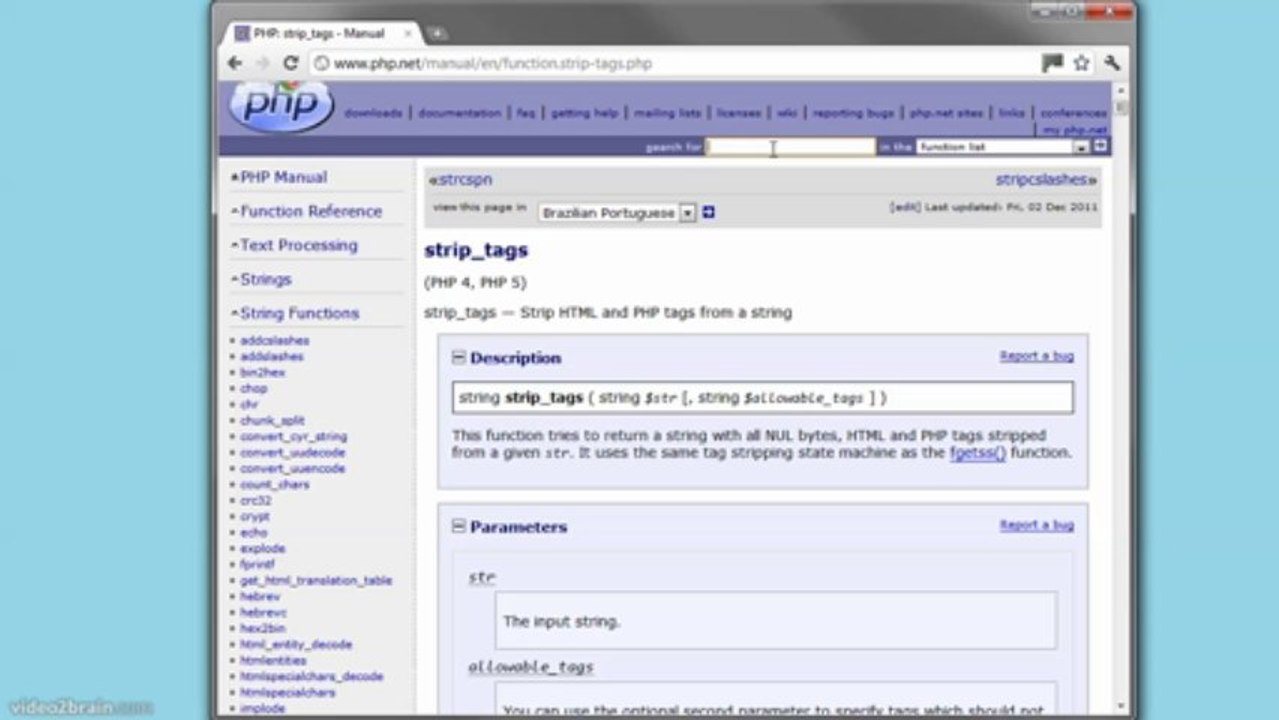Focus the search for input field
This screenshot has width=1279, height=720.
(790, 147)
